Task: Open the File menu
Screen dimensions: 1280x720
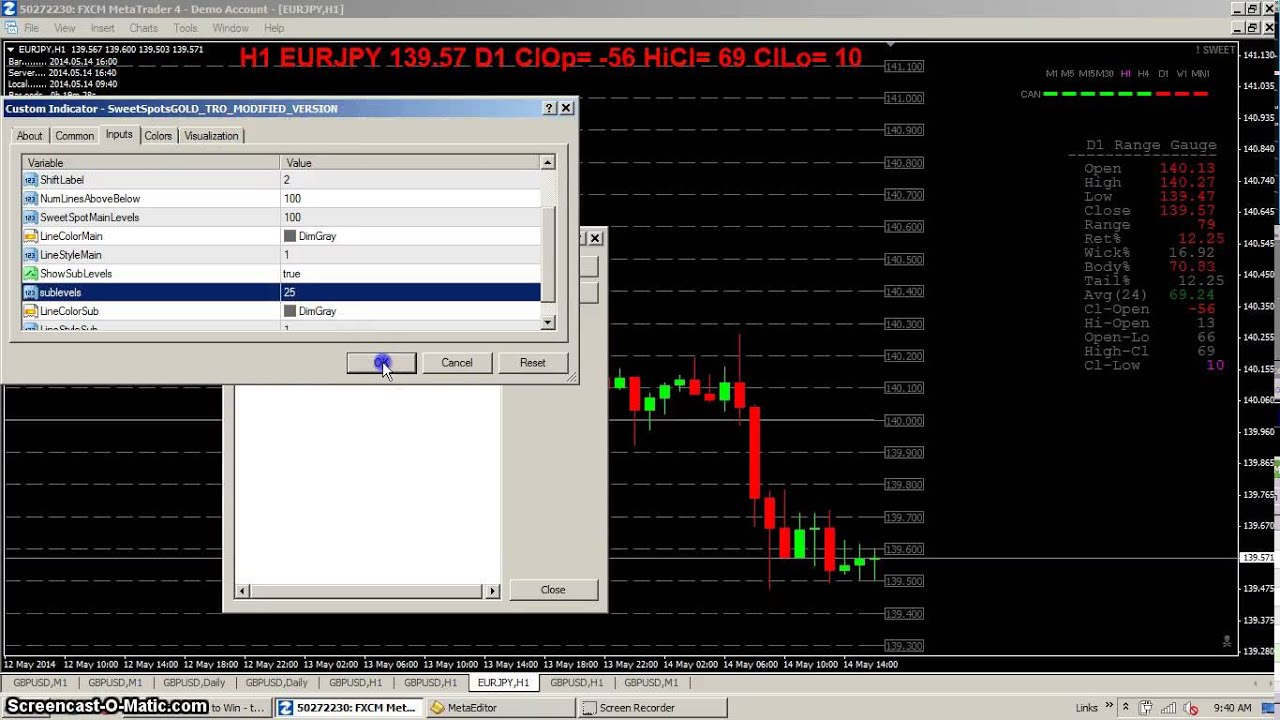Action: coord(30,28)
